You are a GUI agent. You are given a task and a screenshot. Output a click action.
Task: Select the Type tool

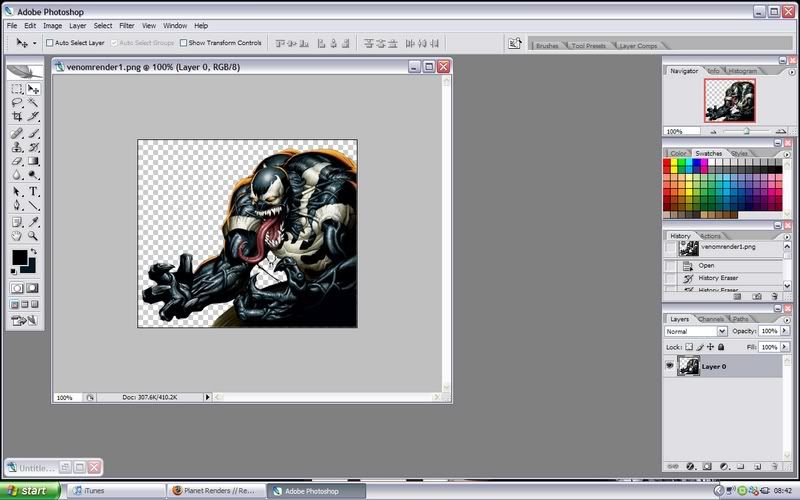(x=33, y=192)
